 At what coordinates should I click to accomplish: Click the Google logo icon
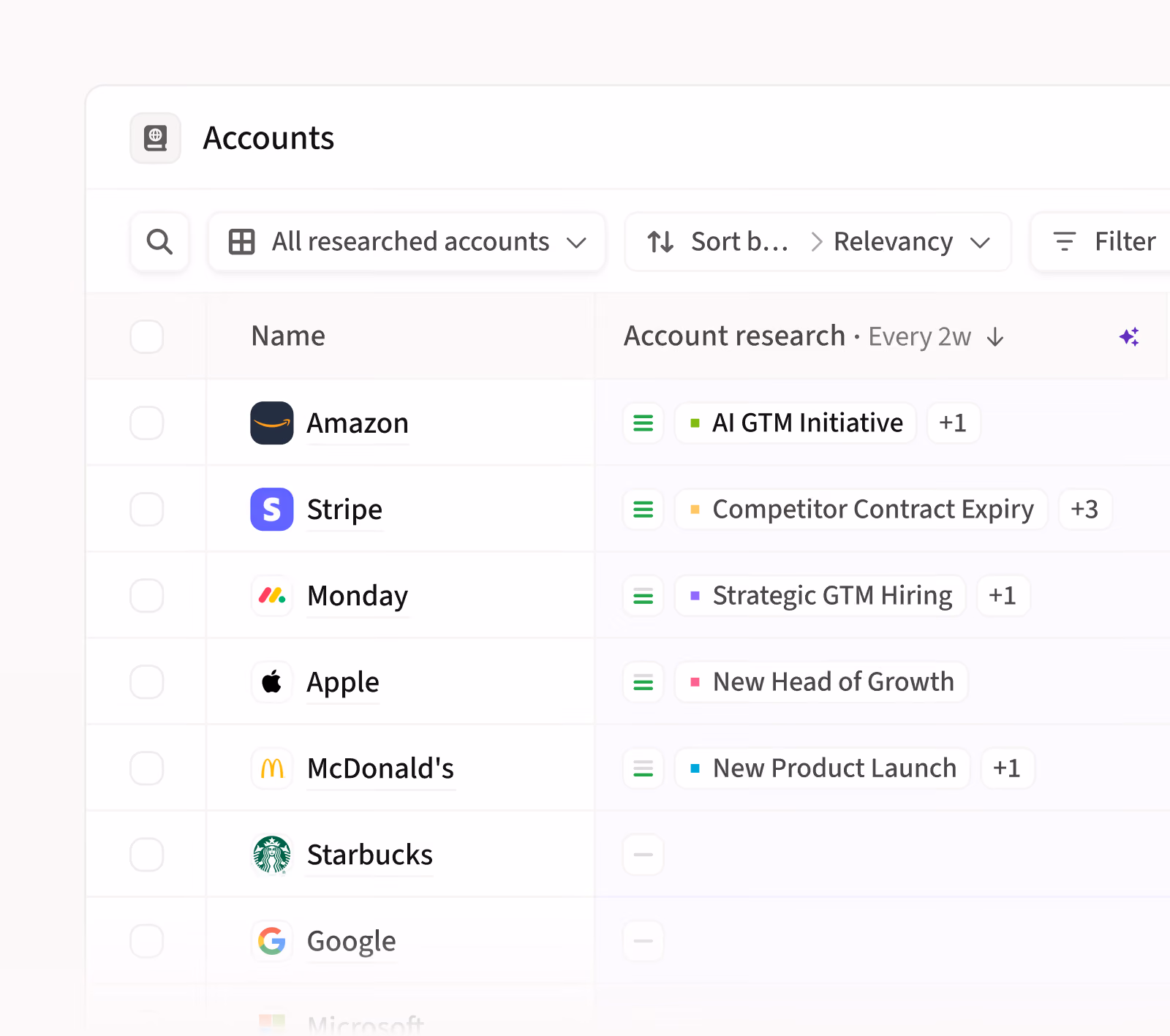coord(272,940)
